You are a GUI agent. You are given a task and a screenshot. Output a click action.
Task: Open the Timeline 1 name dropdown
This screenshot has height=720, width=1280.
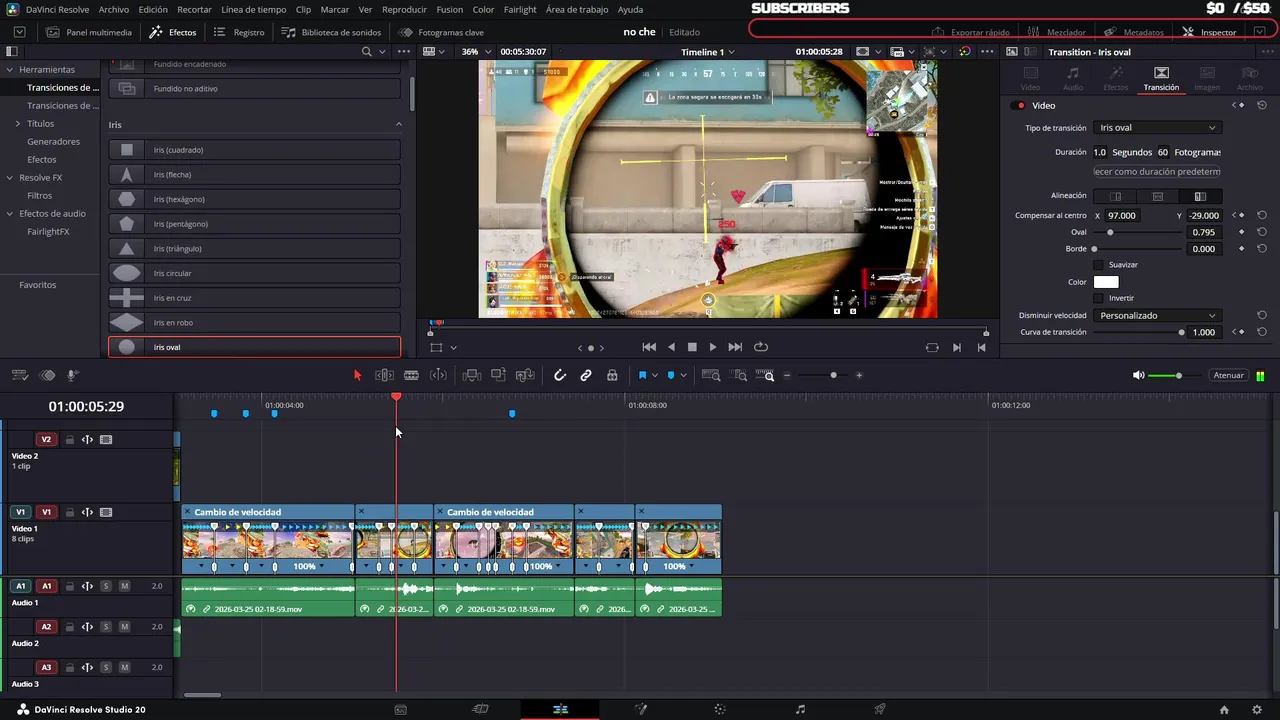708,51
